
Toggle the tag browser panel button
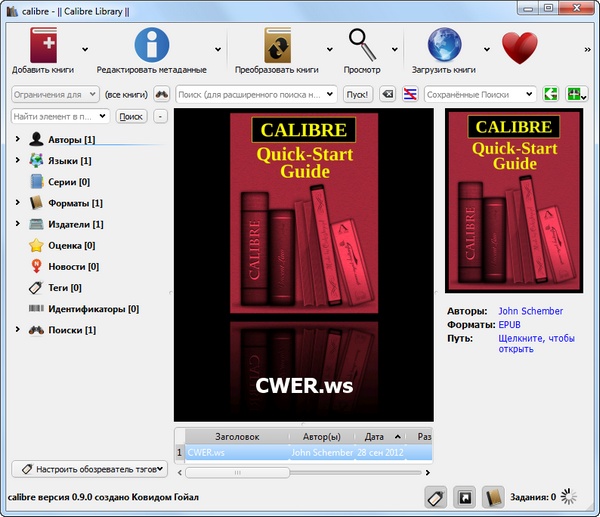(435, 497)
